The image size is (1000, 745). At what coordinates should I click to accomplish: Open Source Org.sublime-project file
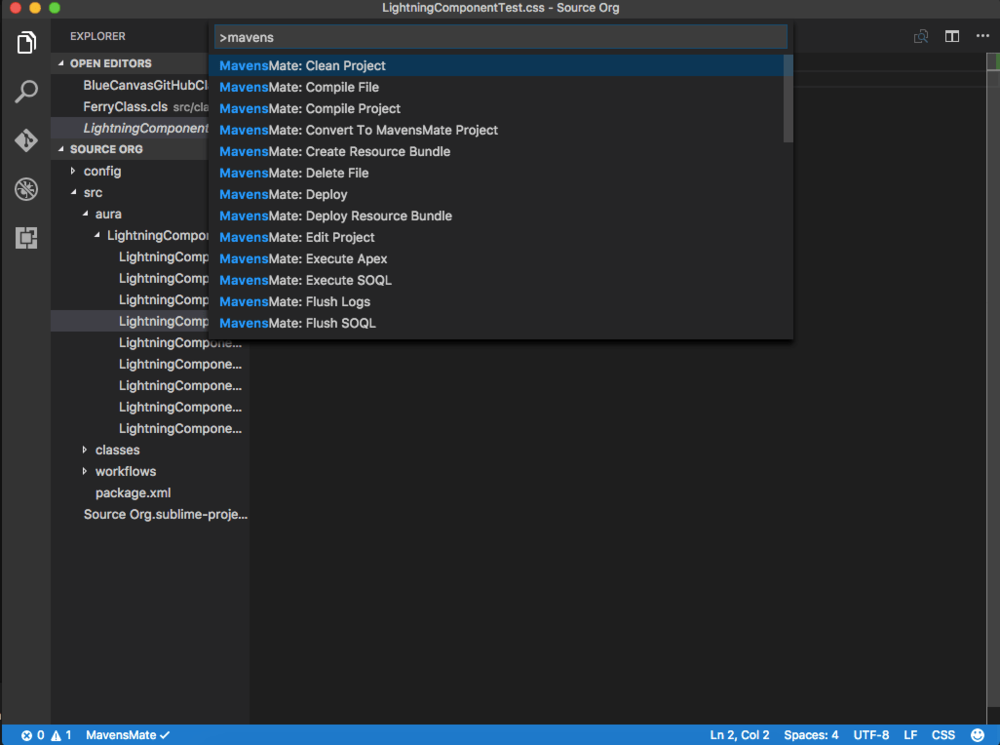pyautogui.click(x=165, y=515)
